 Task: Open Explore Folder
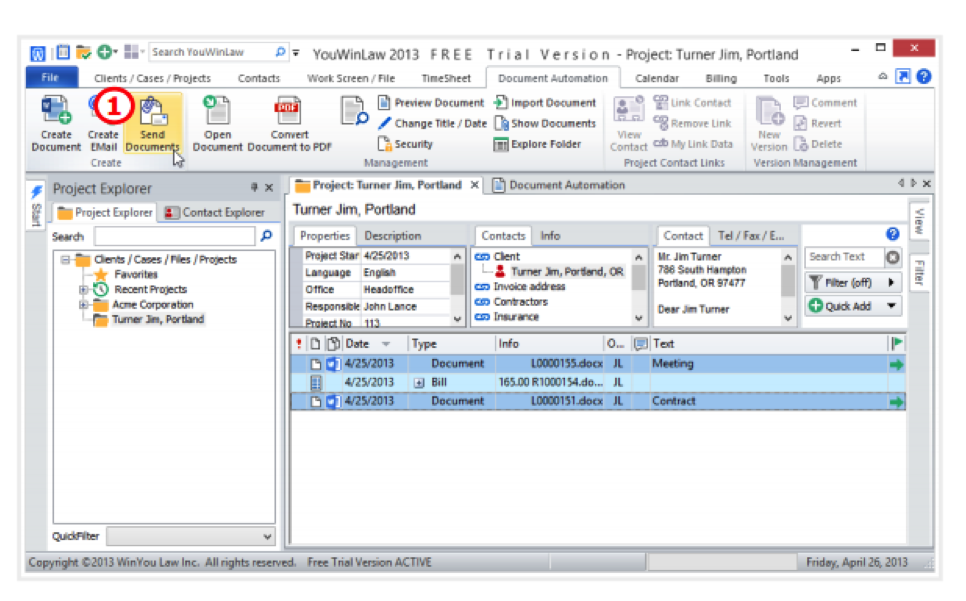pos(537,144)
